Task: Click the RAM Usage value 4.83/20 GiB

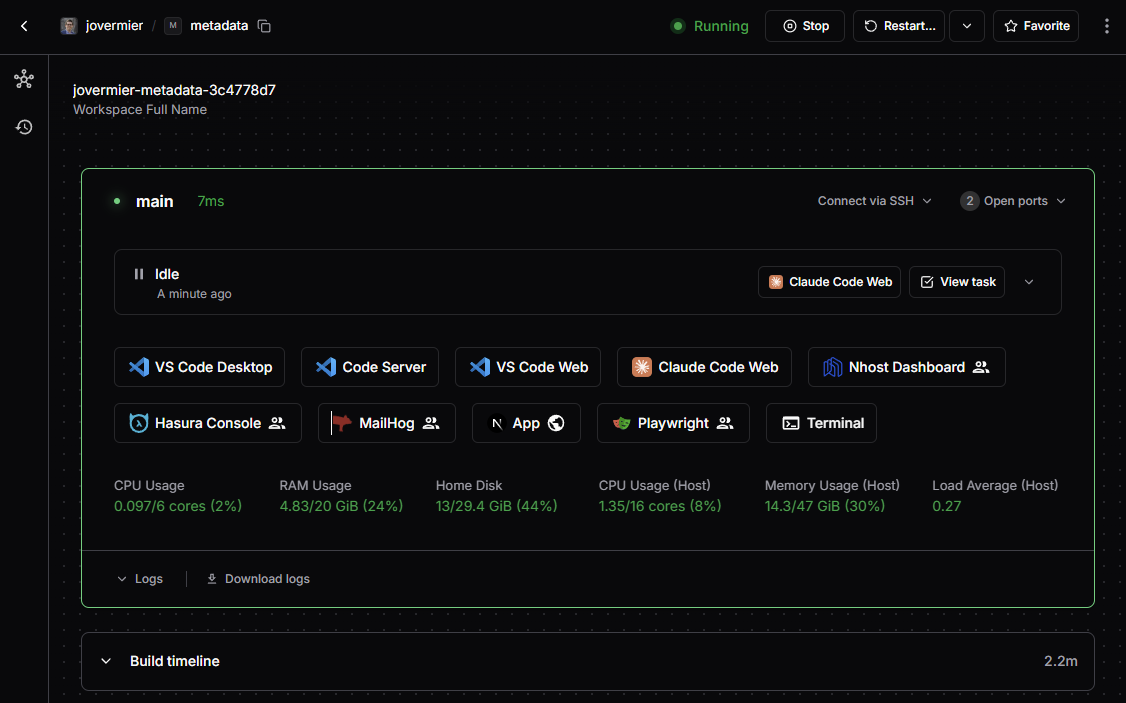Action: point(341,506)
